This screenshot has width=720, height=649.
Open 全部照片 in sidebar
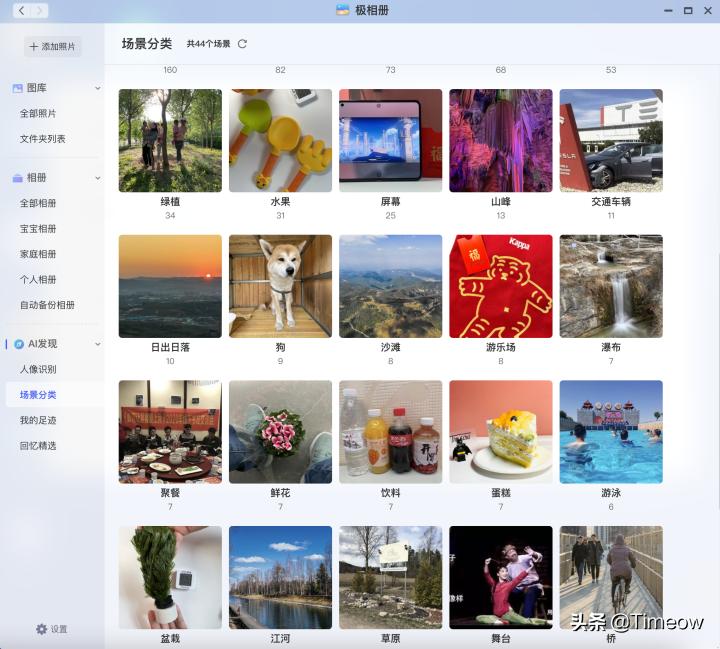(38, 113)
